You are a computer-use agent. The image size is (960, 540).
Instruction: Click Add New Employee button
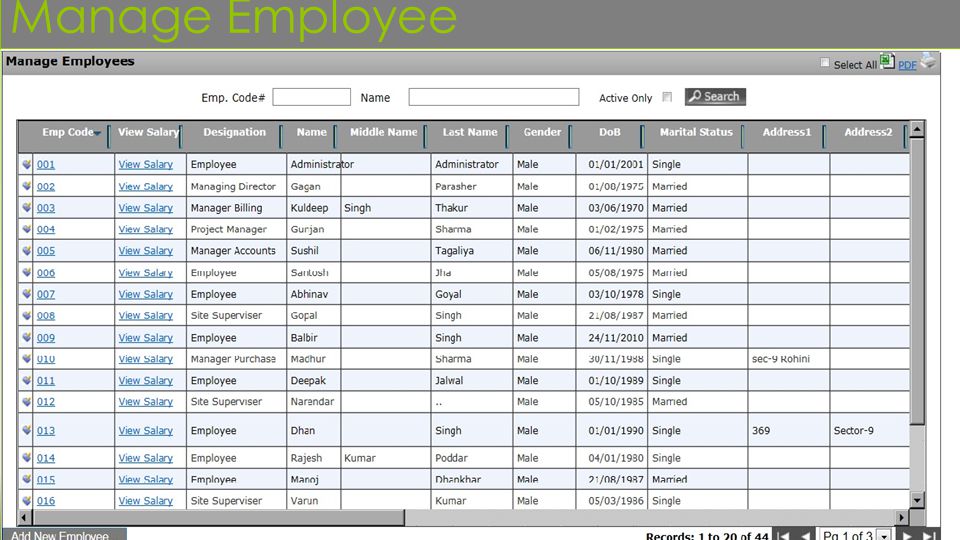64,534
